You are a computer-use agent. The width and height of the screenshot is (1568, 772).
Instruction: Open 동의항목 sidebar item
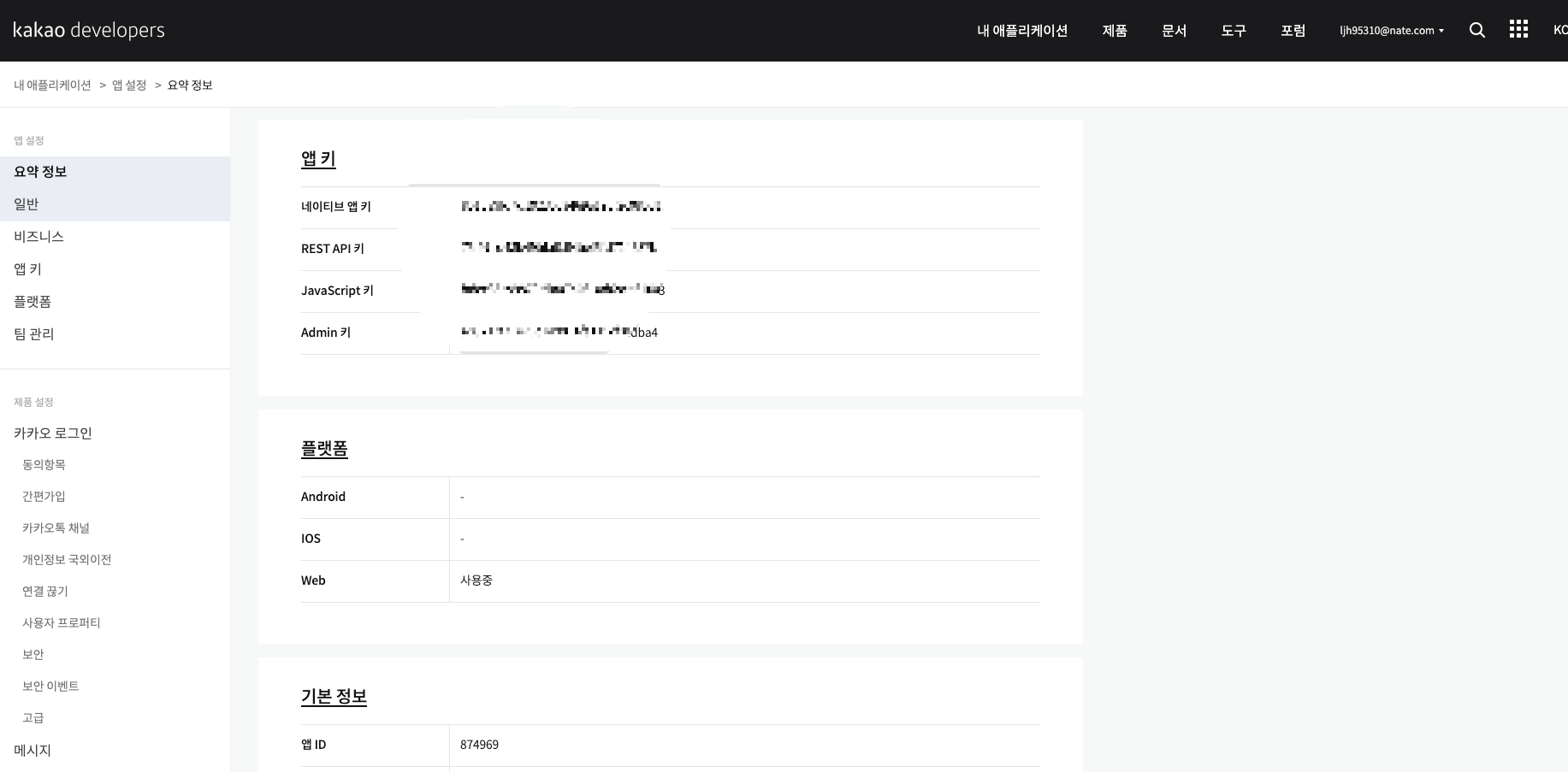coord(44,464)
